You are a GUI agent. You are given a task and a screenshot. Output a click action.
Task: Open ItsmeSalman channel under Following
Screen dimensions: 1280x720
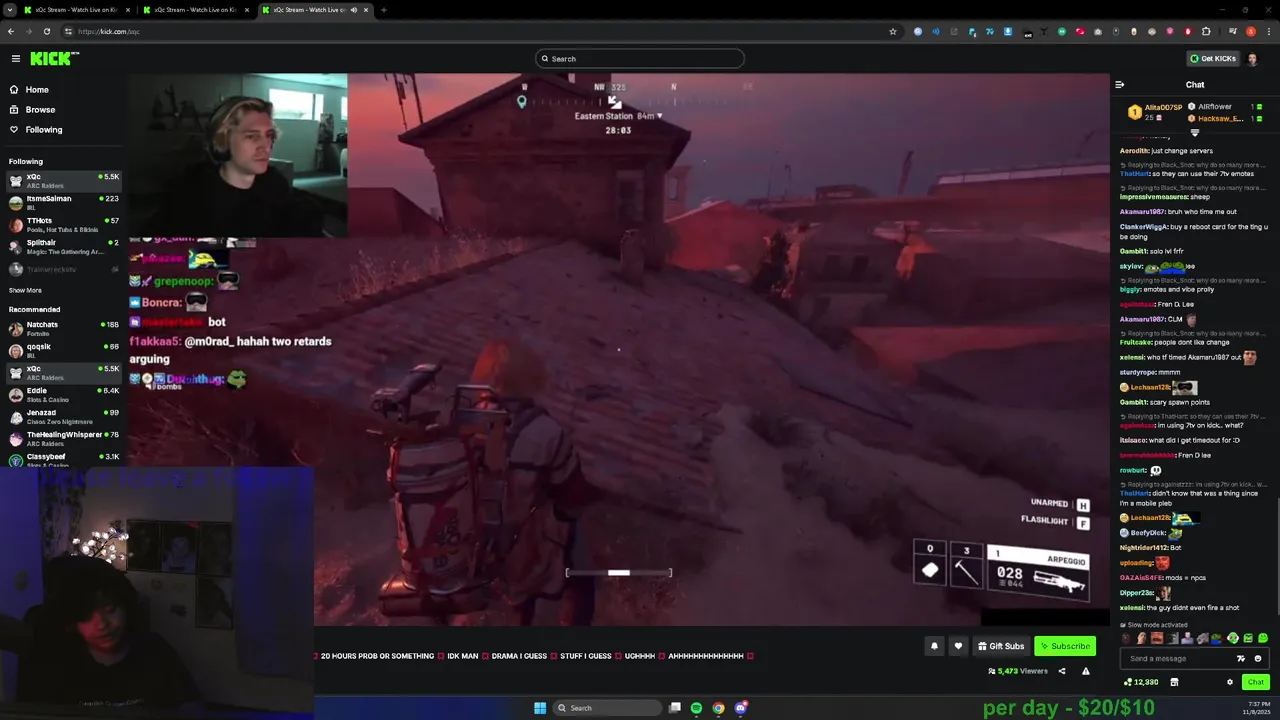coord(63,202)
